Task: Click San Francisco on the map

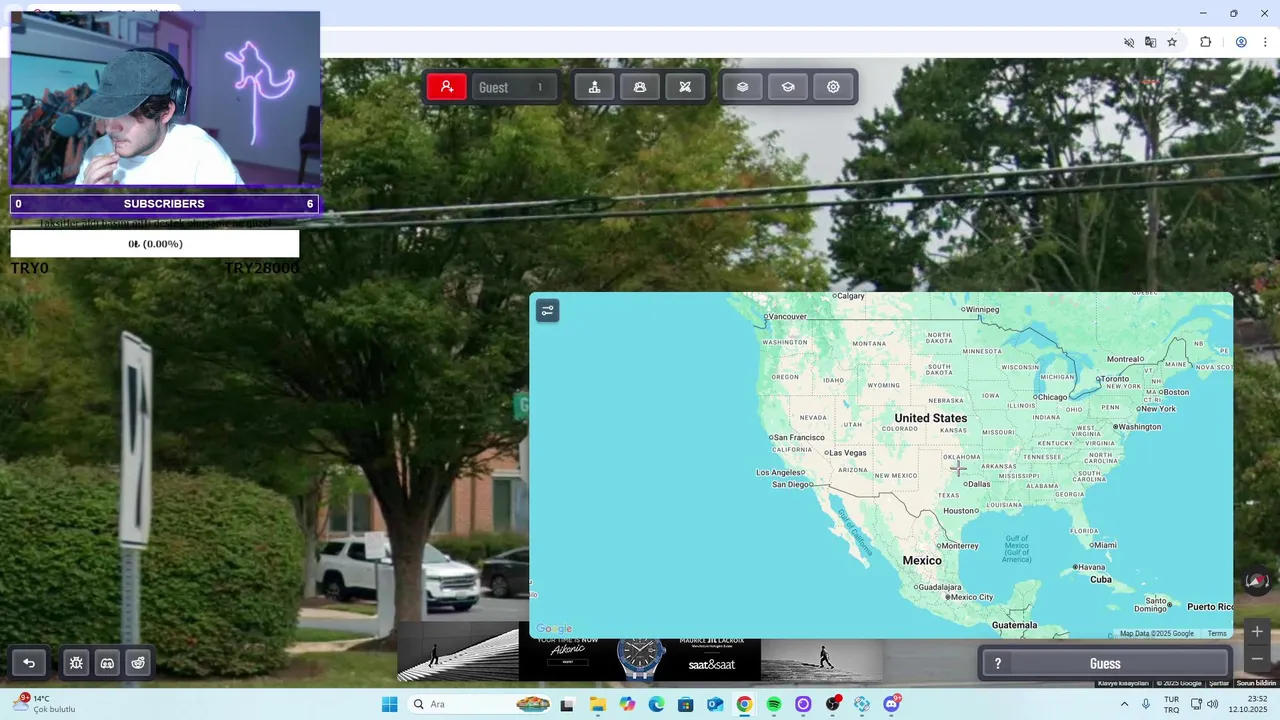Action: (x=797, y=437)
